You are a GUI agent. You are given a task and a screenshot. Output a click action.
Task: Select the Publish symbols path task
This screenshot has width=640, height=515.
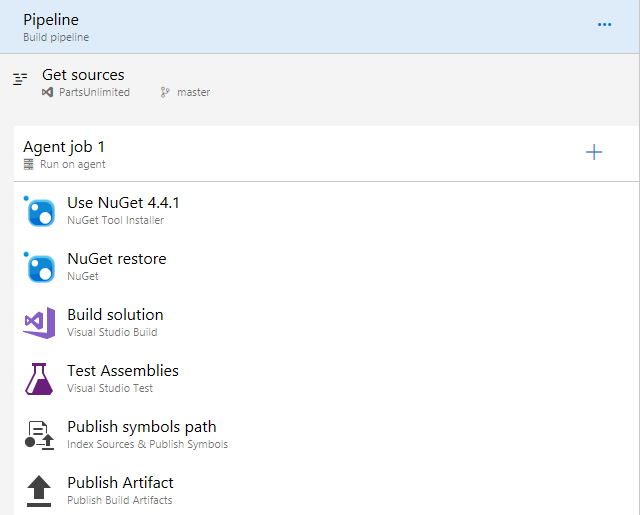(327, 435)
